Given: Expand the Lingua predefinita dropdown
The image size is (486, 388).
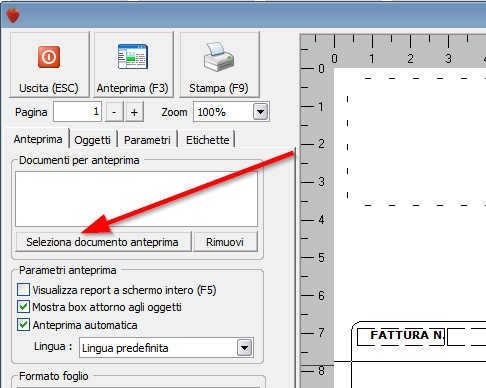Looking at the screenshot, I should [245, 348].
